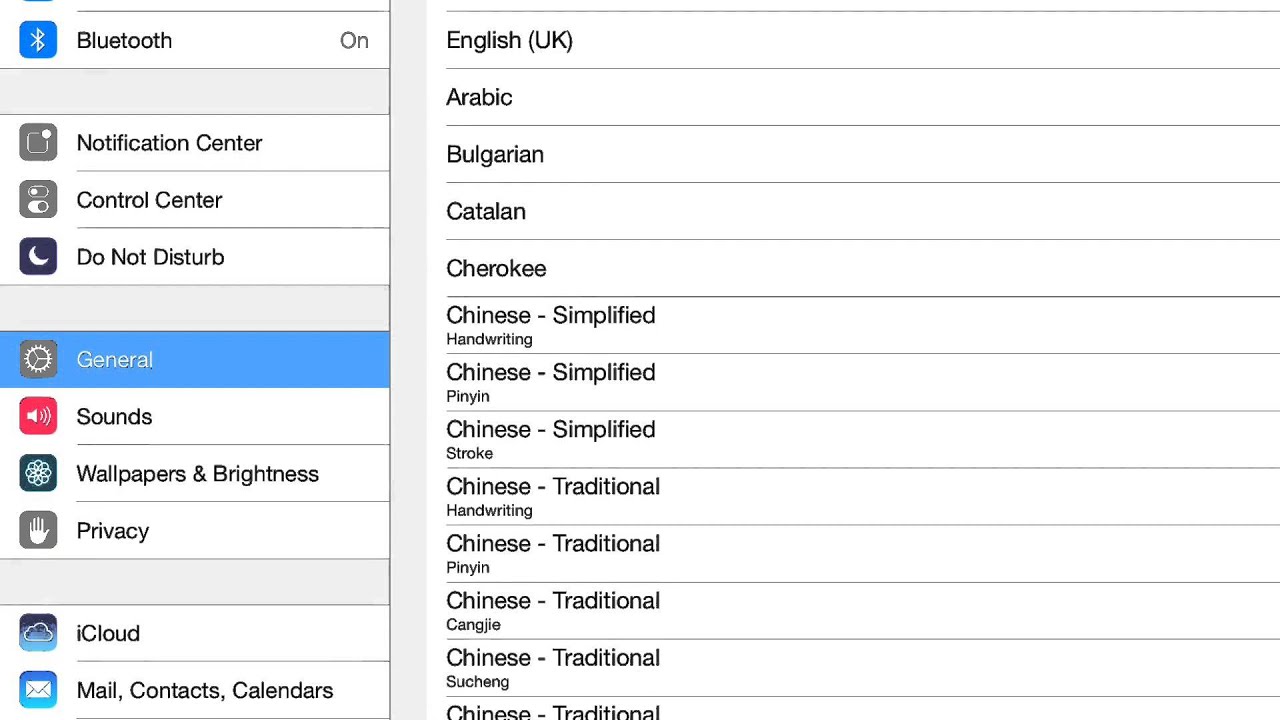Open Notification Center settings
The image size is (1280, 720).
point(195,143)
